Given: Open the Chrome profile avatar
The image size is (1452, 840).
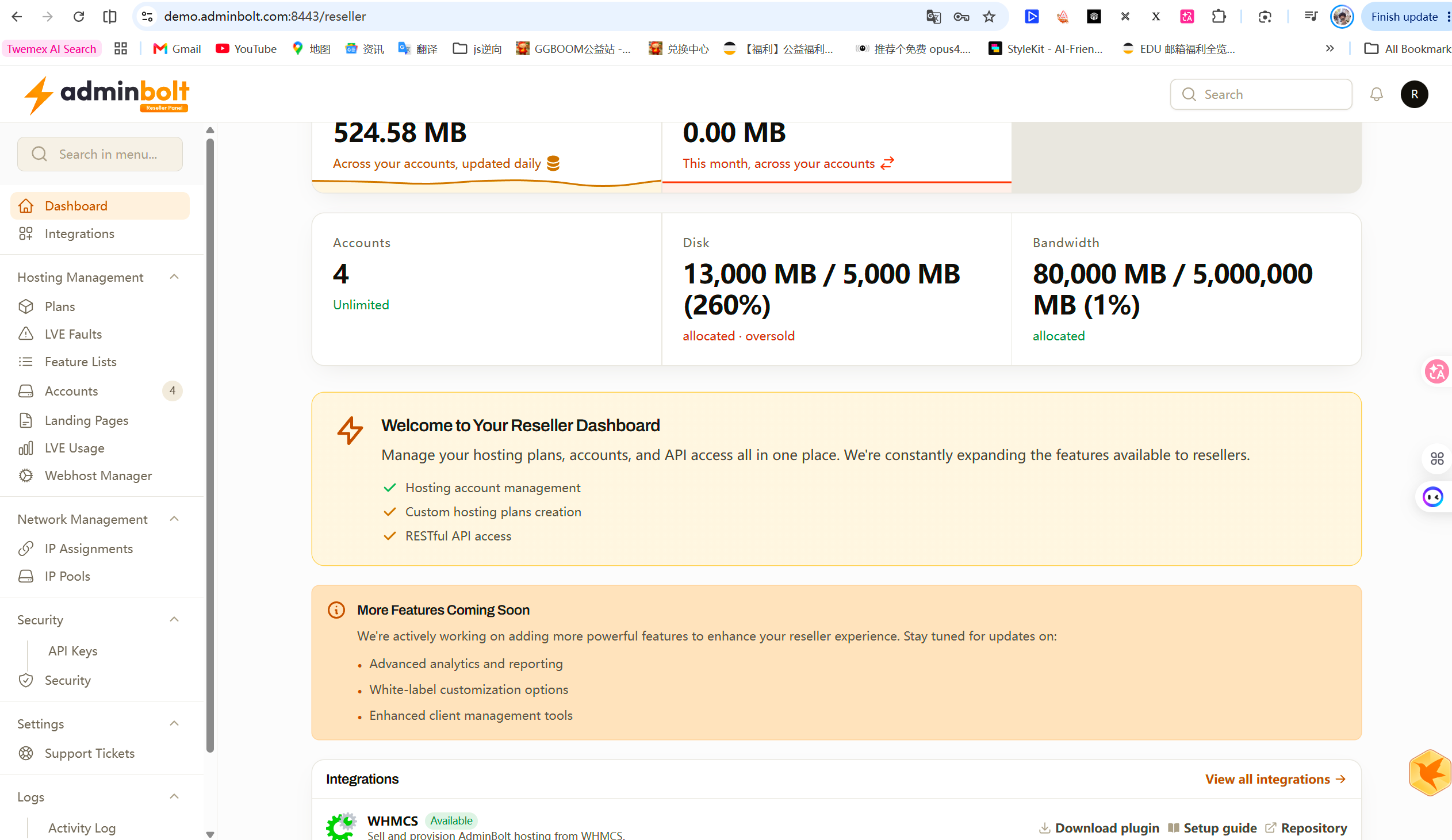Looking at the screenshot, I should [x=1342, y=17].
